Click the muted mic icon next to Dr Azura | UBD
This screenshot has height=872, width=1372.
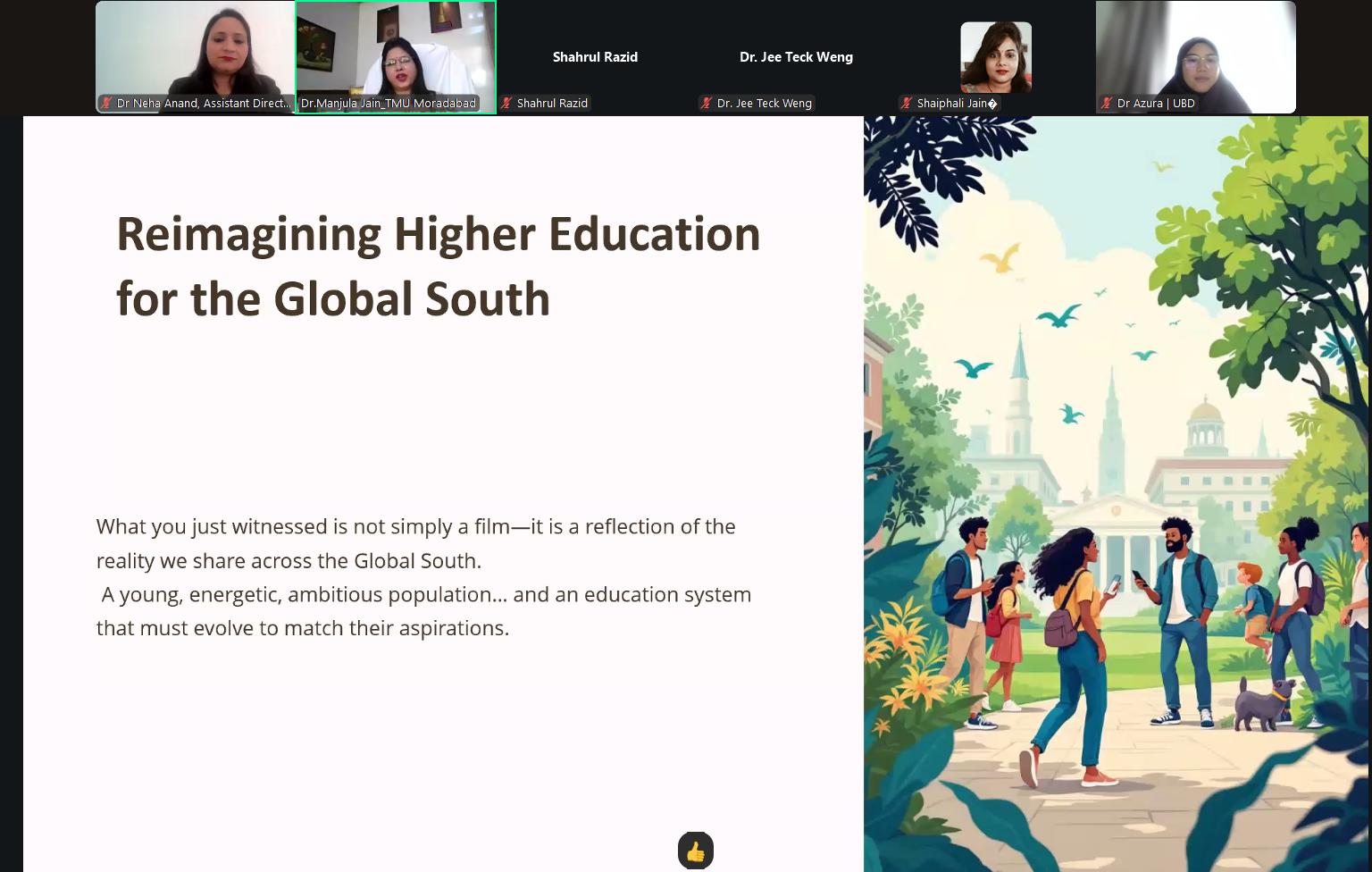click(1107, 104)
